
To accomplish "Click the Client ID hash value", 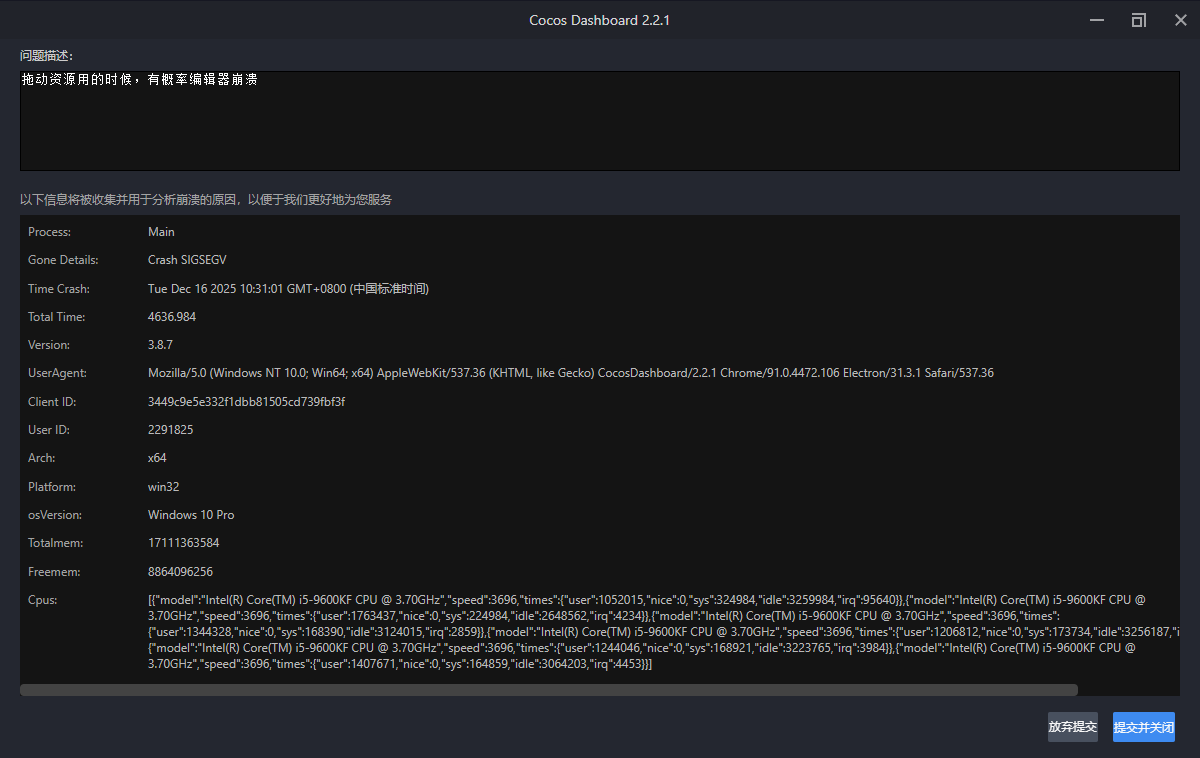I will [246, 402].
